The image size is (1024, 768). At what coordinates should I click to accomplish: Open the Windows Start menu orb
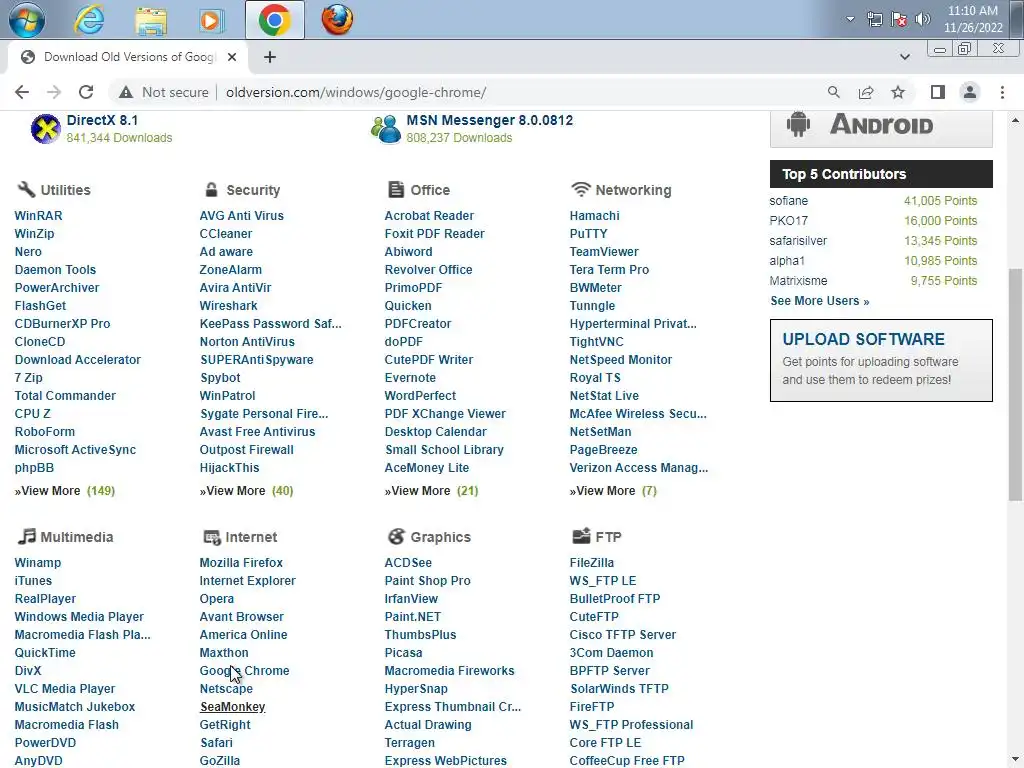click(27, 20)
